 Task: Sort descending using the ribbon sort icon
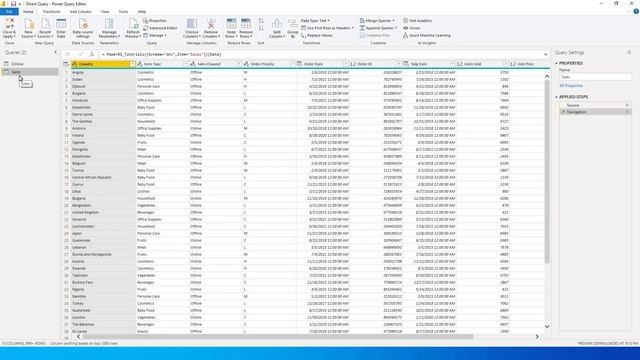click(x=261, y=28)
